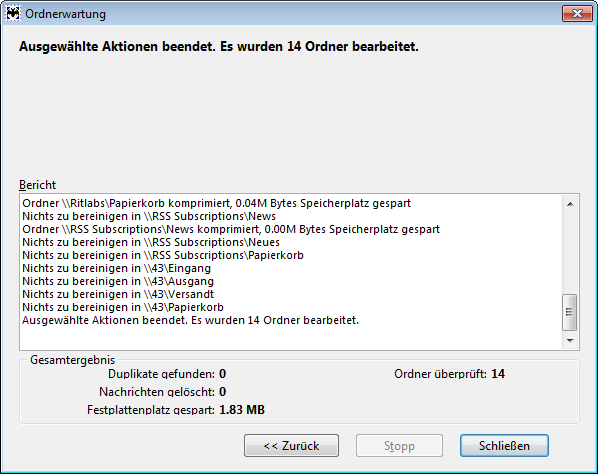Click the Schließen button

tap(504, 445)
